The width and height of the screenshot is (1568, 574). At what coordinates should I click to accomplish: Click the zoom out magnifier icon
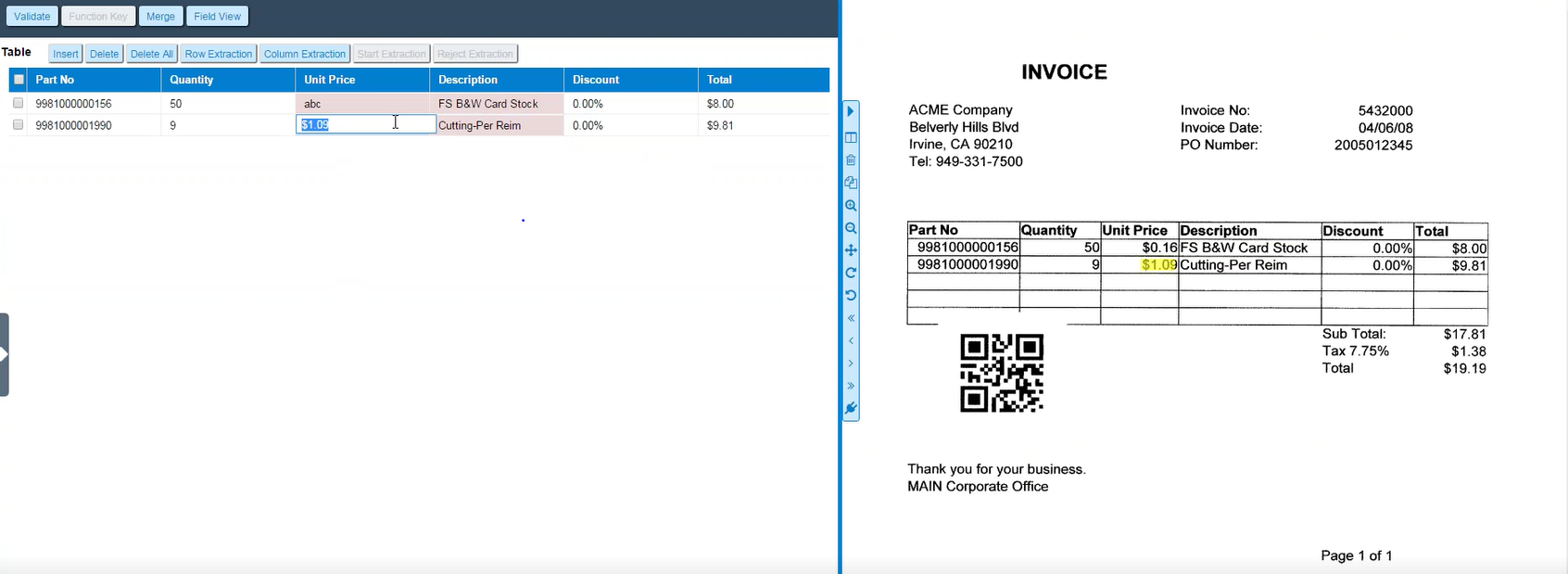(x=851, y=228)
